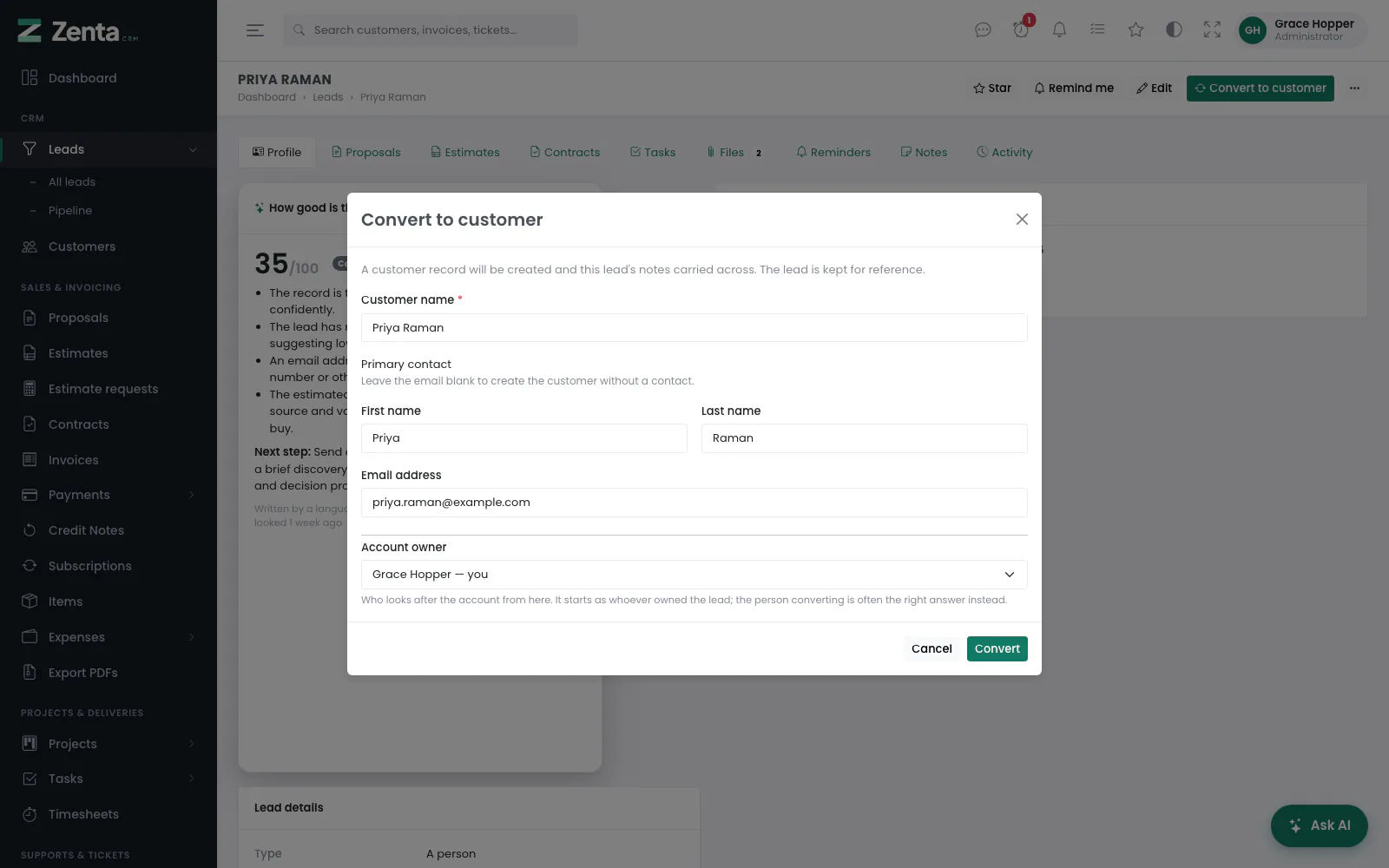The height and width of the screenshot is (868, 1389).
Task: Click the Convert button in dialog
Action: tap(997, 649)
